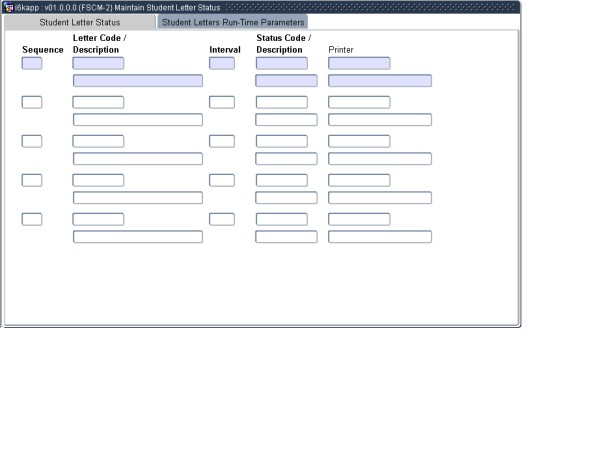600x450 pixels.
Task: Click Printer code field in fourth row
Action: pos(359,180)
